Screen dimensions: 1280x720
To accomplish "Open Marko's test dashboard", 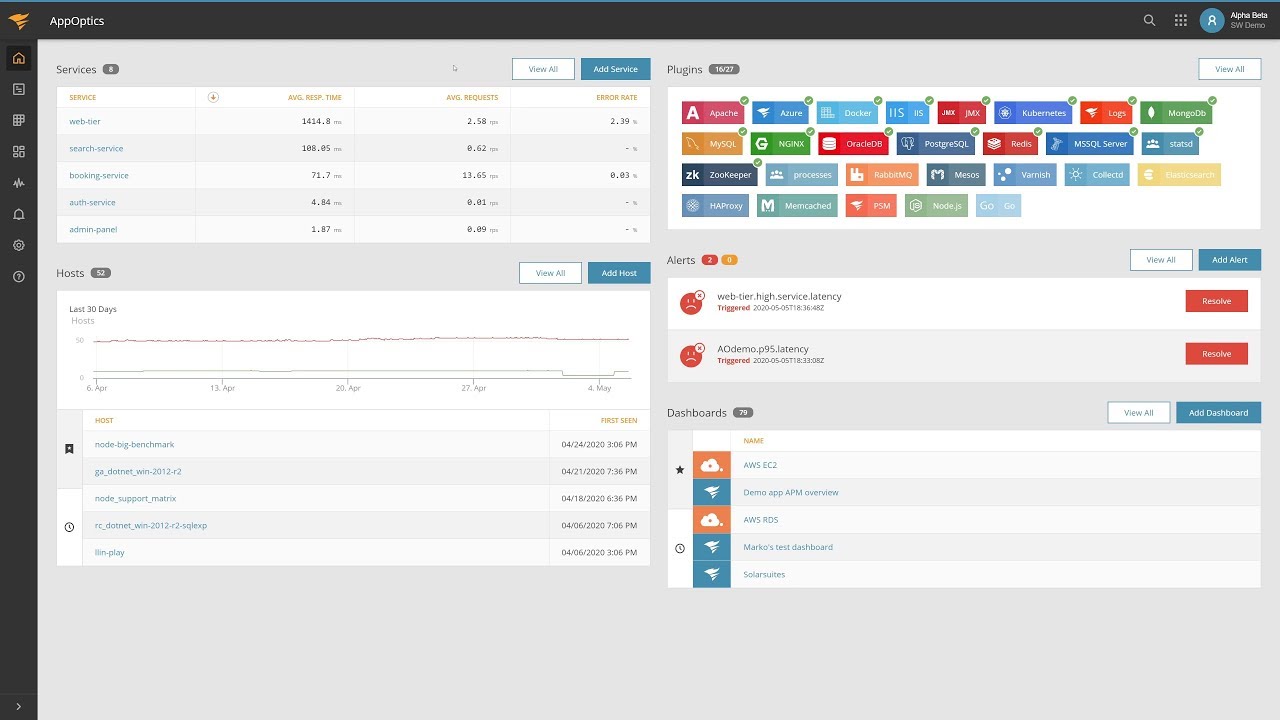I will tap(788, 547).
